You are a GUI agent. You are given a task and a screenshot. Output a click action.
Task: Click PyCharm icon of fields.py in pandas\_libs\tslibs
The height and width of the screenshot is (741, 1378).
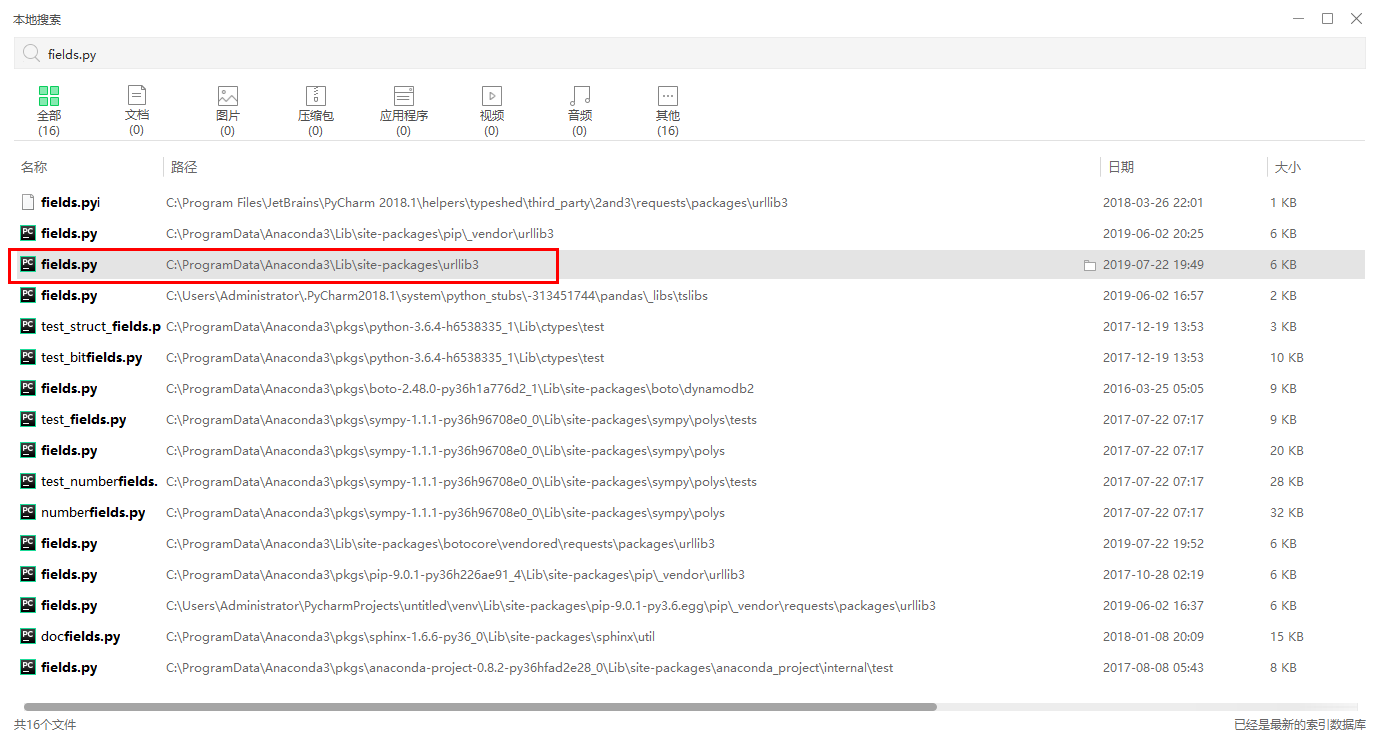click(x=28, y=295)
